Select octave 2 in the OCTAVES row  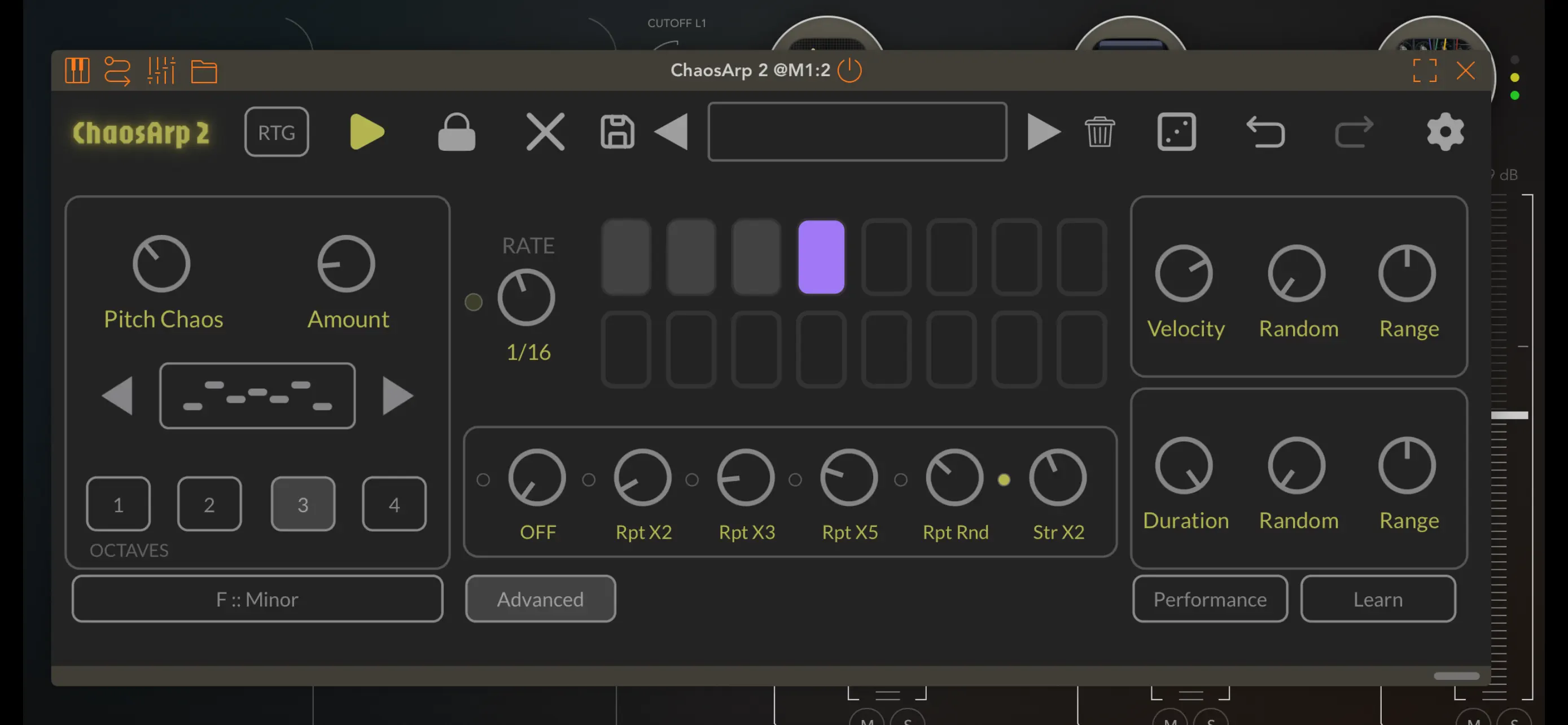pos(209,504)
